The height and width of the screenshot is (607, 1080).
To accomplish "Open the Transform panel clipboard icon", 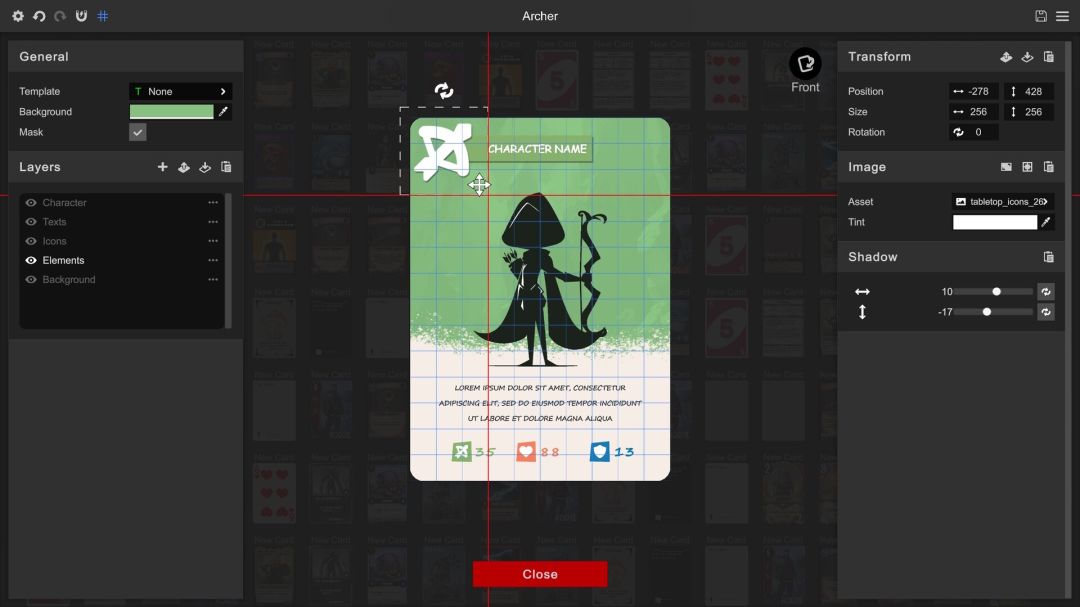I will [1047, 56].
